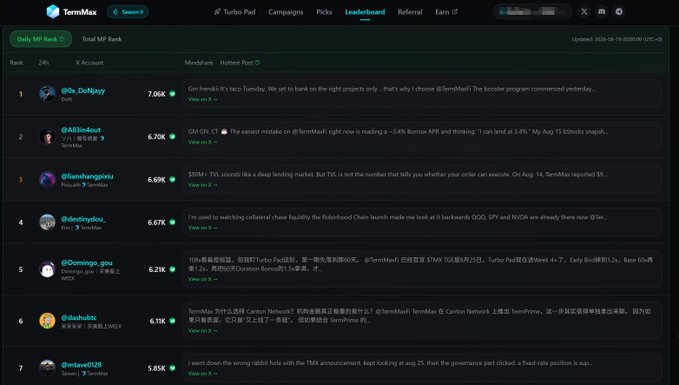The image size is (679, 385).
Task: Open @0x_DoNjayy profile link
Action: pos(83,91)
